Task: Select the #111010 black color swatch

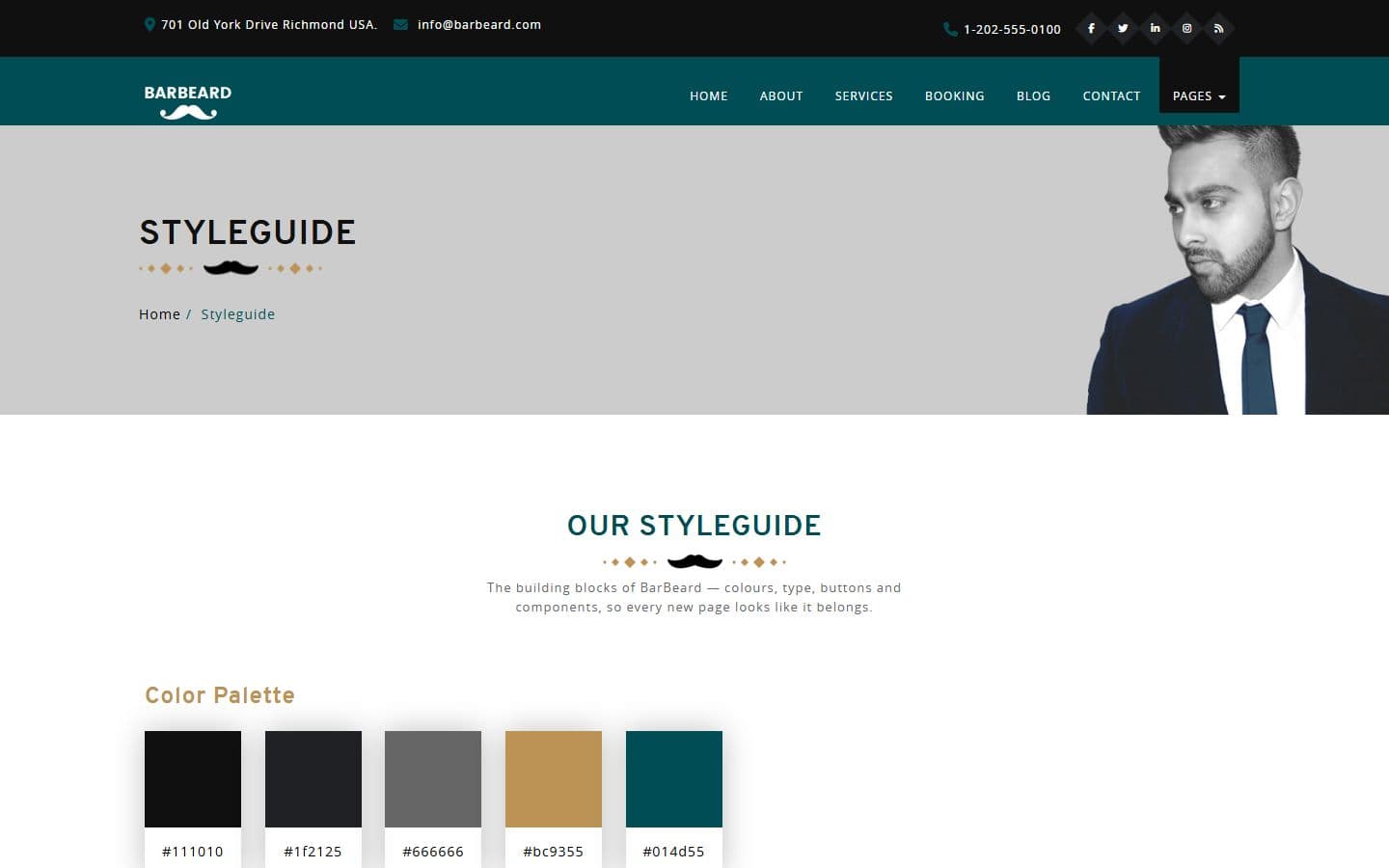Action: pos(193,779)
